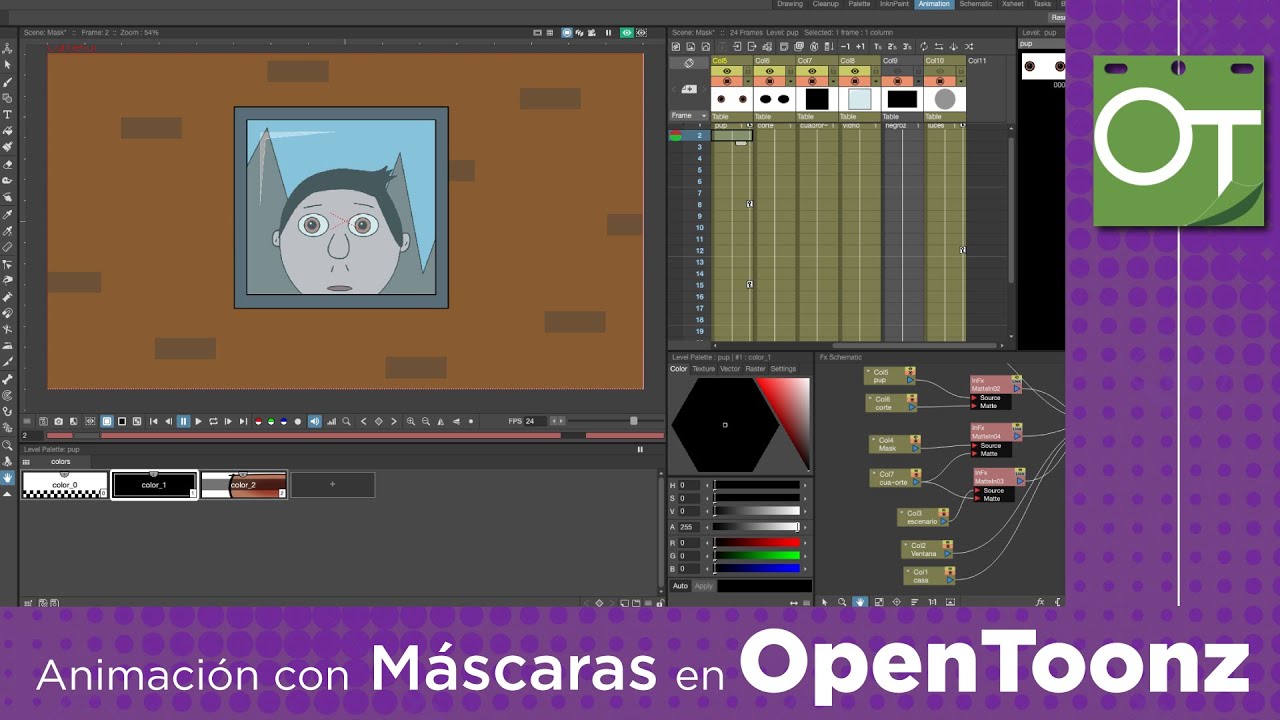Open Col9 column options dropdown arrow
1280x720 pixels.
tap(918, 81)
